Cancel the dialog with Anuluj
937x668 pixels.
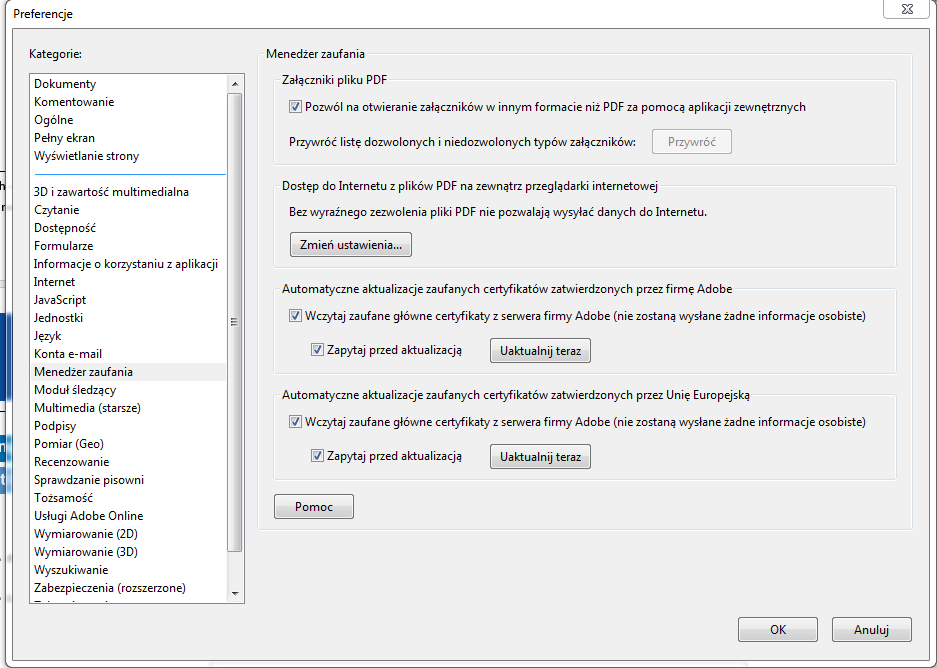tap(871, 630)
